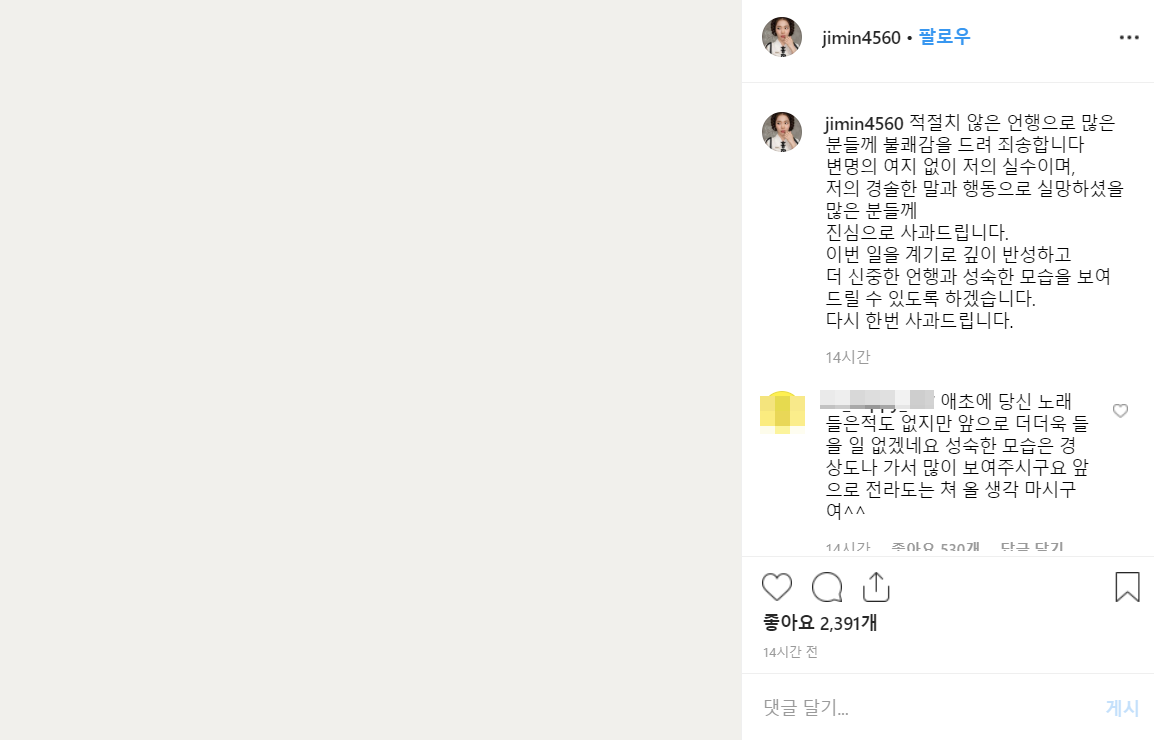Click the 14시간 전 post timestamp

(x=790, y=652)
